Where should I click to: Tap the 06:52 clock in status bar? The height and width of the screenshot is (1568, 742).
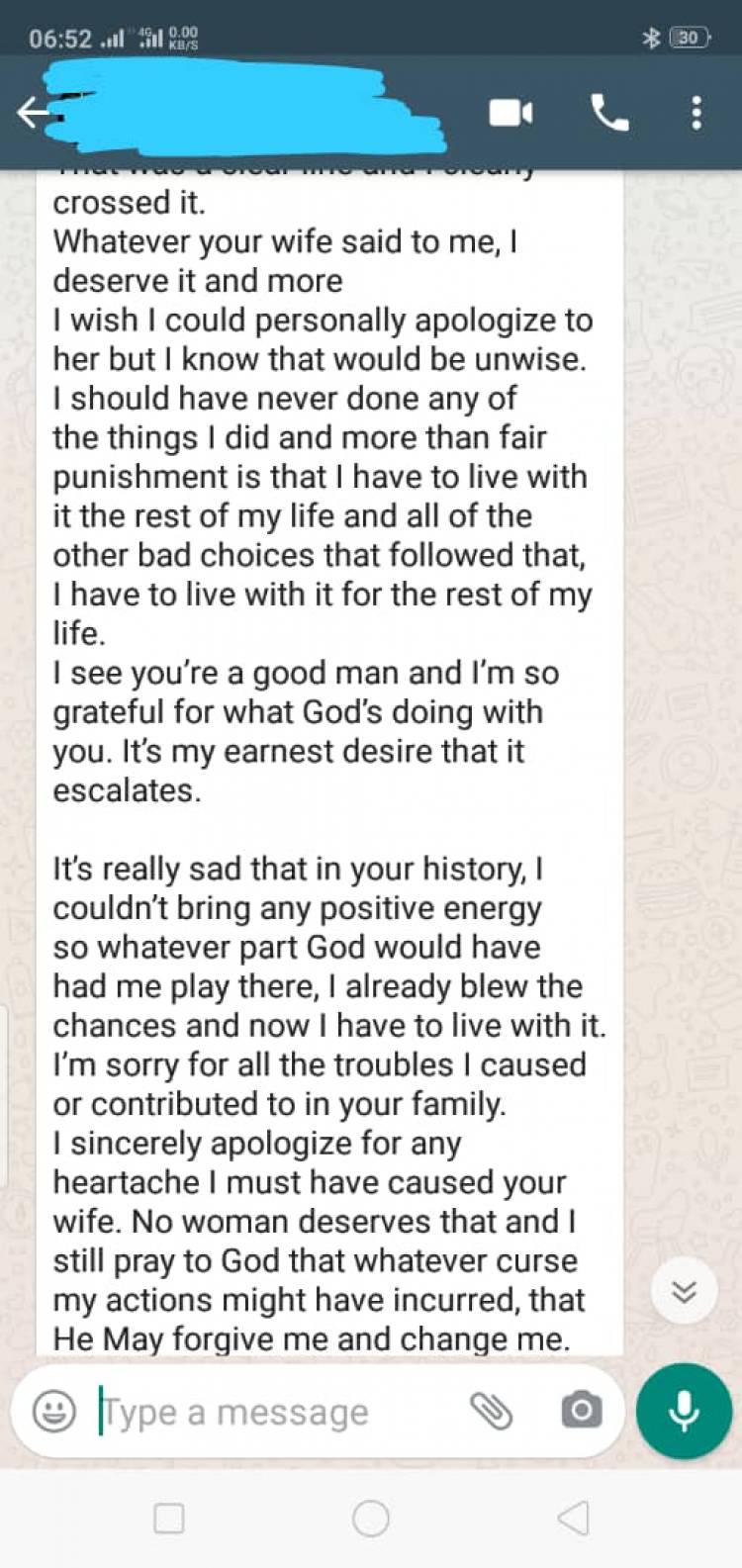tap(59, 39)
